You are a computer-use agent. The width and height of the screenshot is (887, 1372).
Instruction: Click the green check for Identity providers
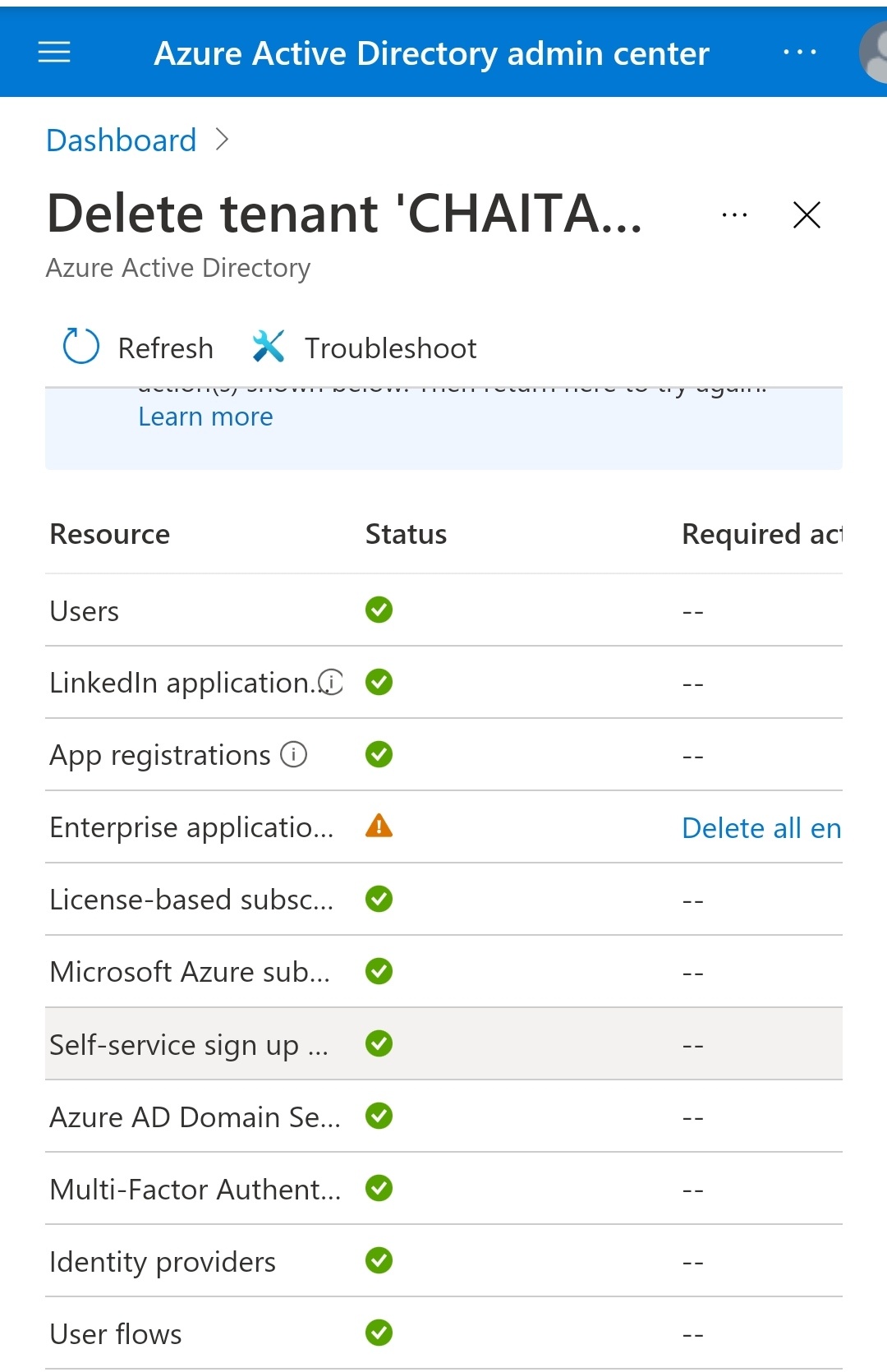point(379,1260)
